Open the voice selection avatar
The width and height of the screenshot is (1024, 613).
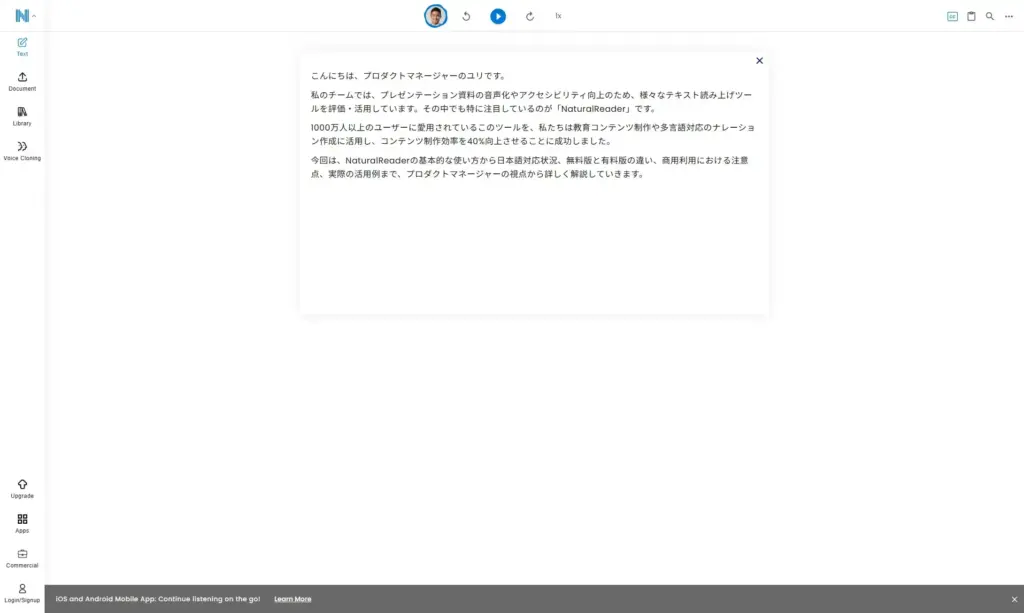click(436, 16)
